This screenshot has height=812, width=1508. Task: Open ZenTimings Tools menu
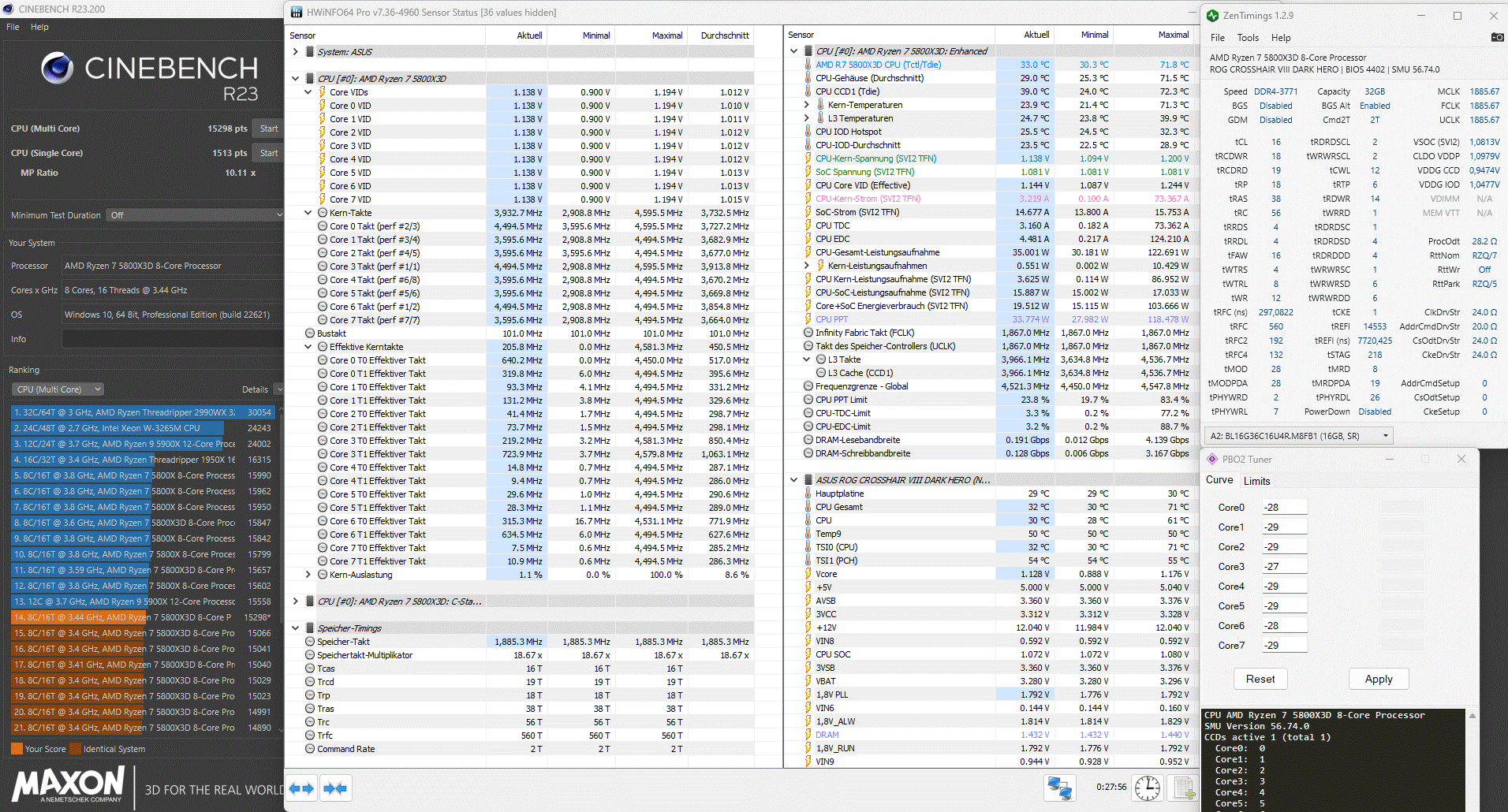[x=1248, y=38]
